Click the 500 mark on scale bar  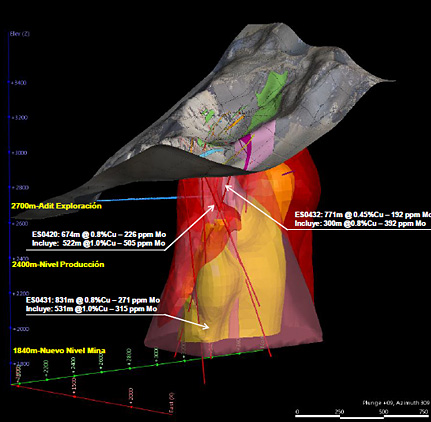384,412
